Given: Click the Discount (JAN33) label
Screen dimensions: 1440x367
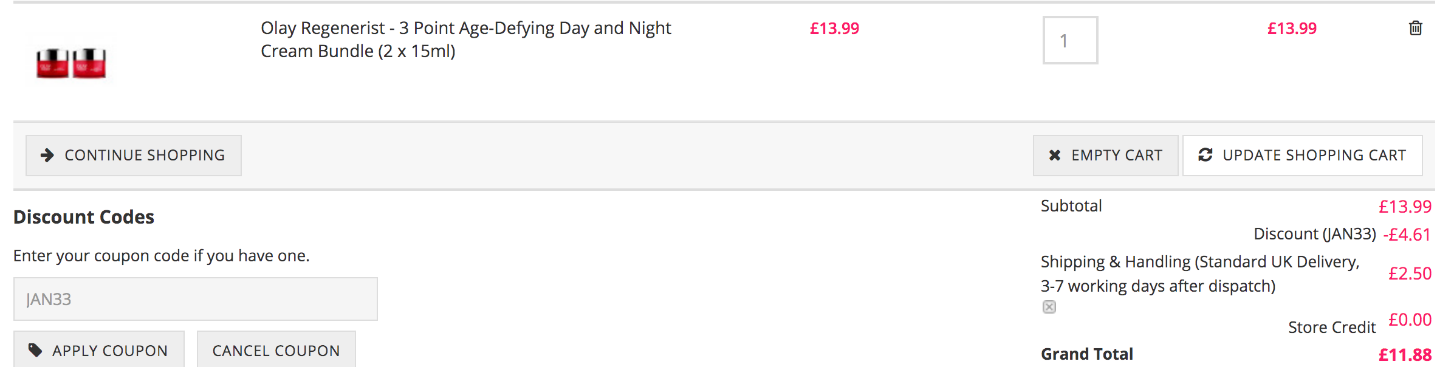Looking at the screenshot, I should 1315,234.
